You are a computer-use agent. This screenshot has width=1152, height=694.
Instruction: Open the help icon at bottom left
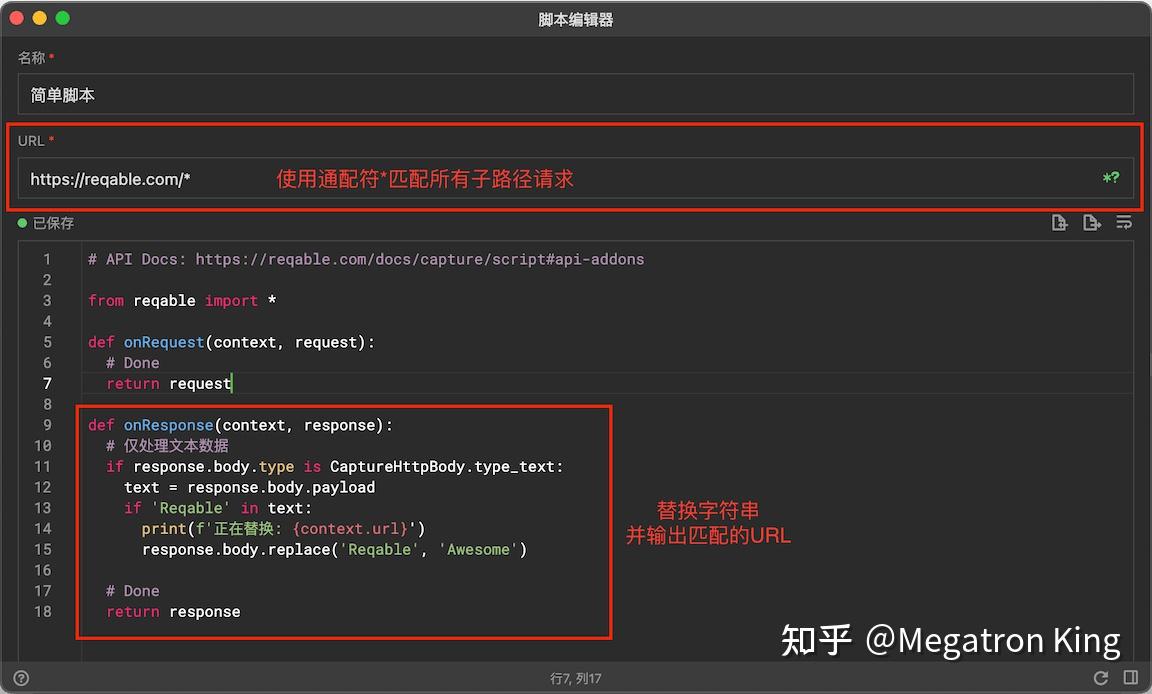pyautogui.click(x=22, y=677)
